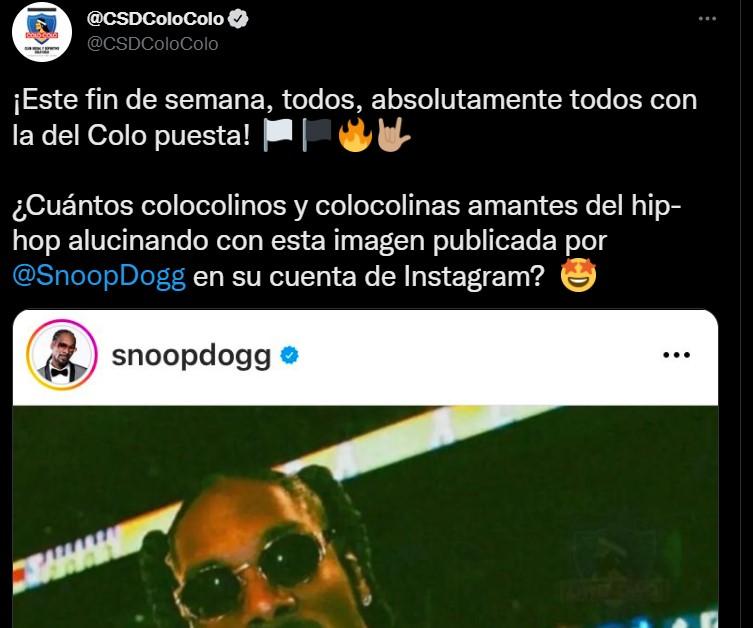Click the faint Colo-Colo watermark on photo
This screenshot has width=753, height=628.
pos(617,565)
